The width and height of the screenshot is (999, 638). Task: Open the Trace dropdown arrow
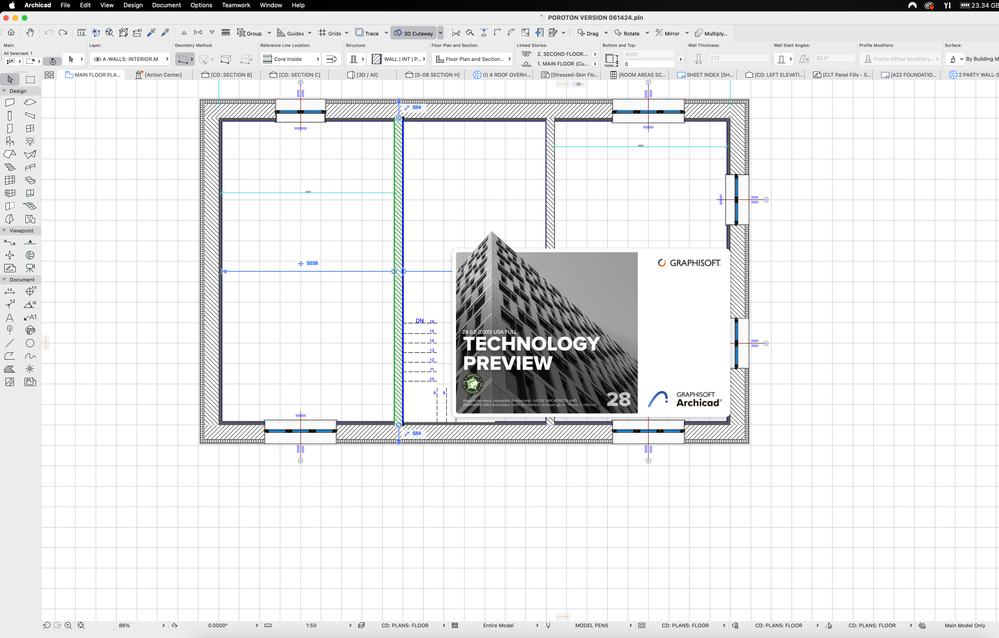click(386, 33)
